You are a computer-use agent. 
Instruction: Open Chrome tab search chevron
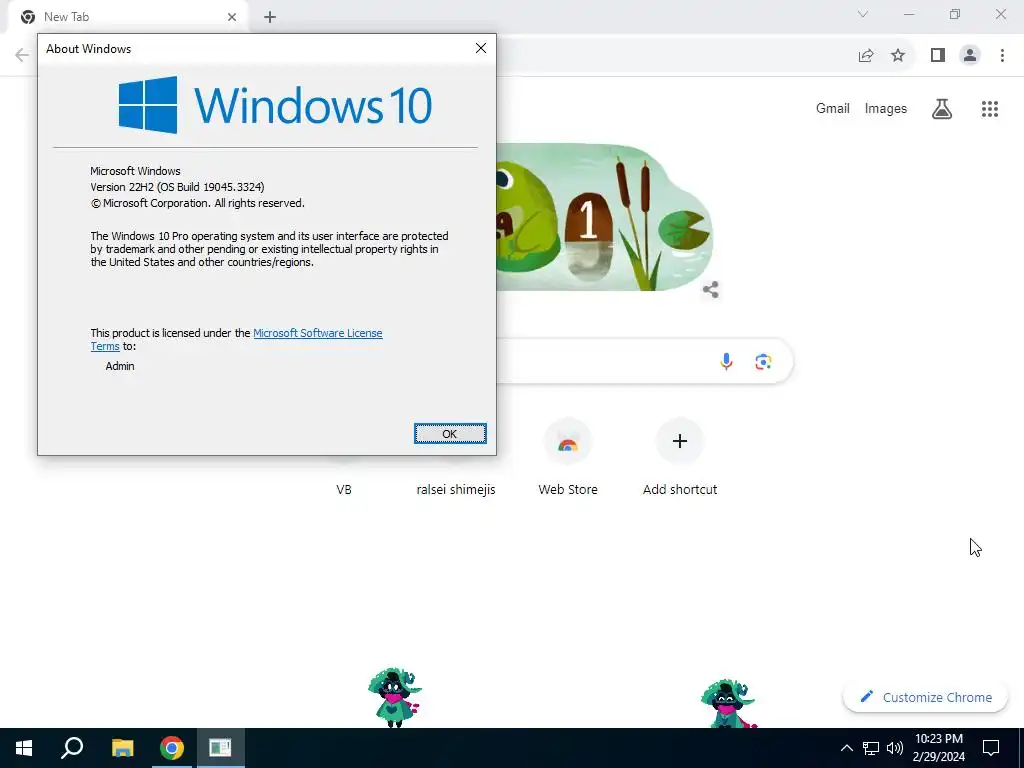pyautogui.click(x=863, y=14)
